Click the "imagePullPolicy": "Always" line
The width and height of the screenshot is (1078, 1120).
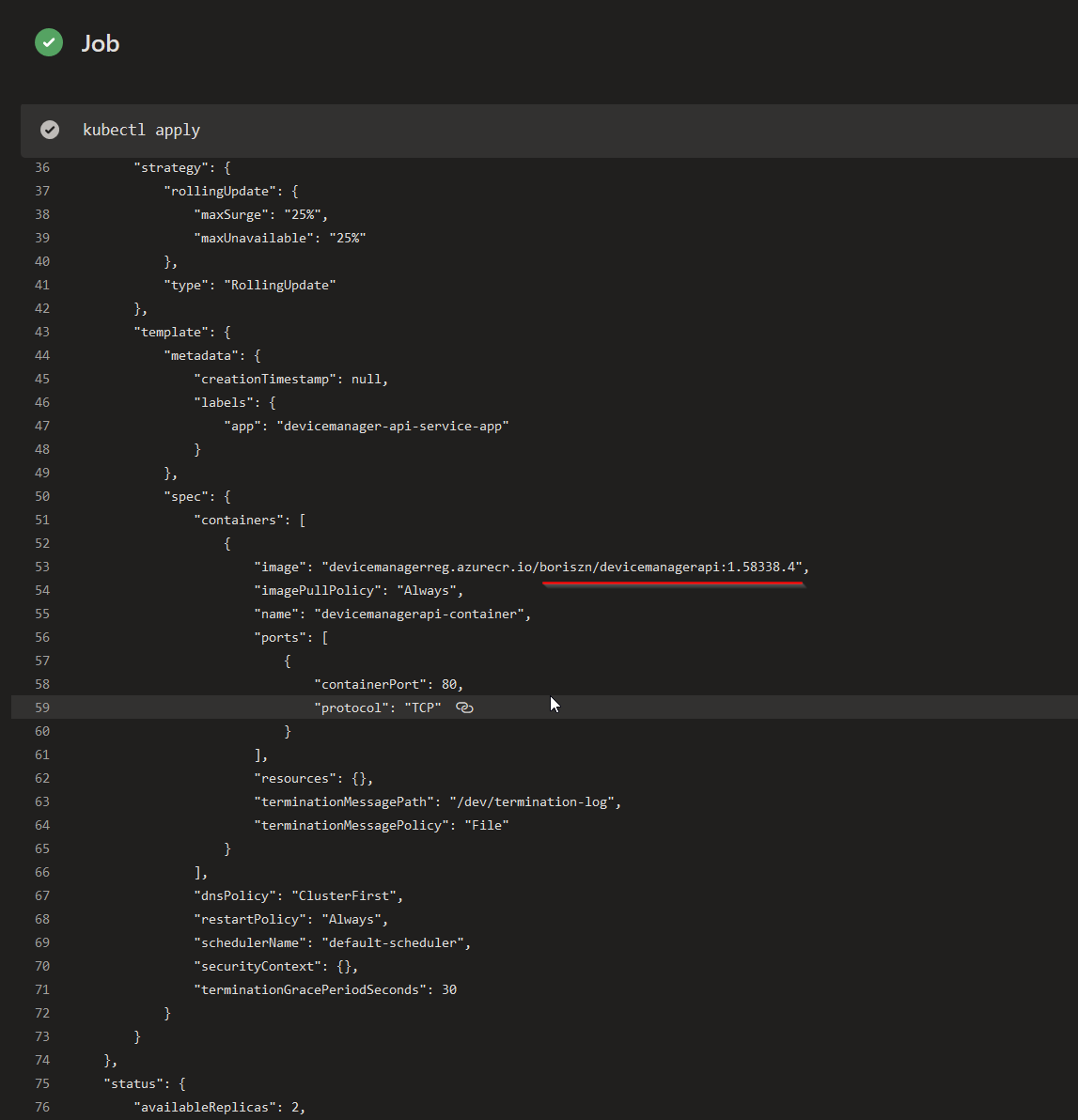click(x=358, y=590)
